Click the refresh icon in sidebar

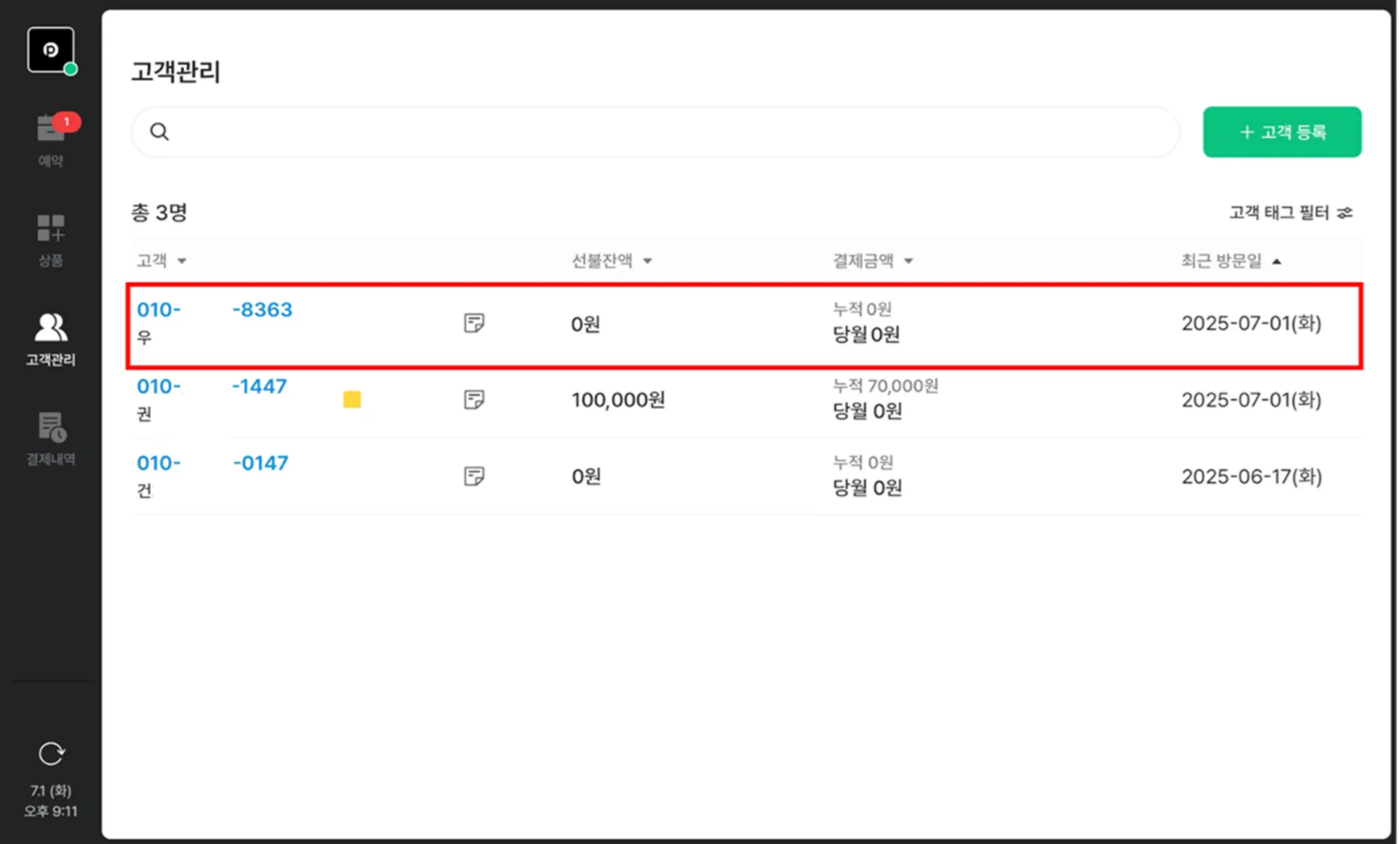(x=51, y=753)
